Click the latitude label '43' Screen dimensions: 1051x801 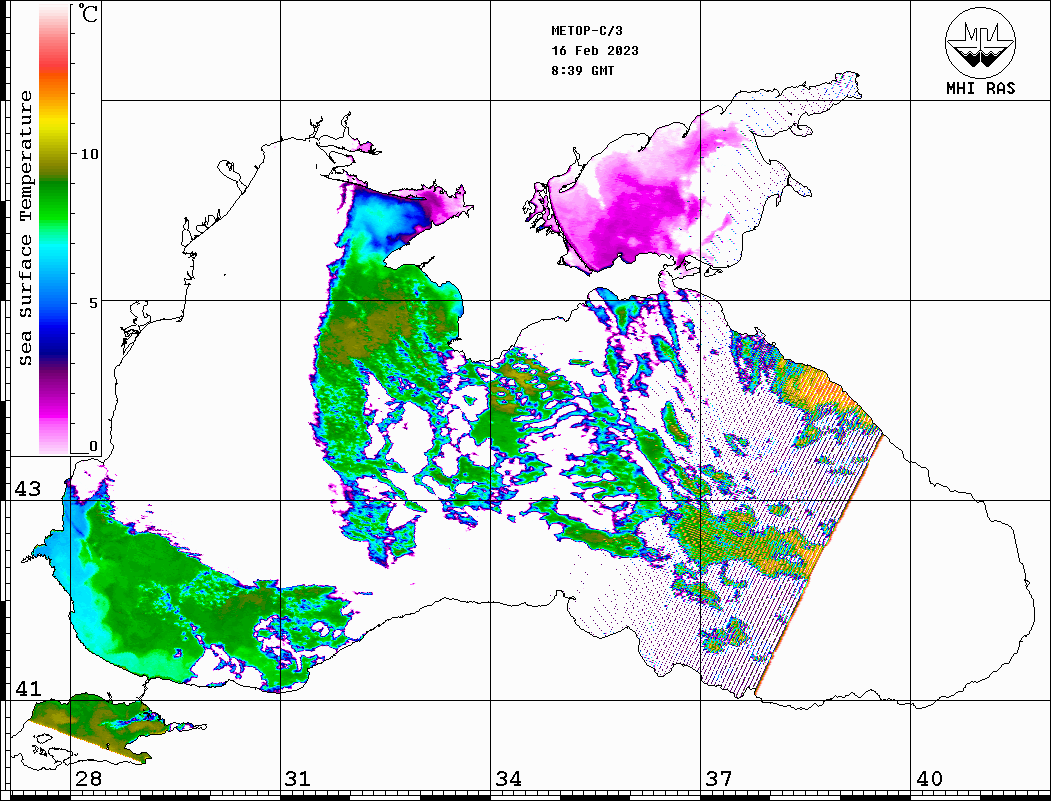(27, 489)
